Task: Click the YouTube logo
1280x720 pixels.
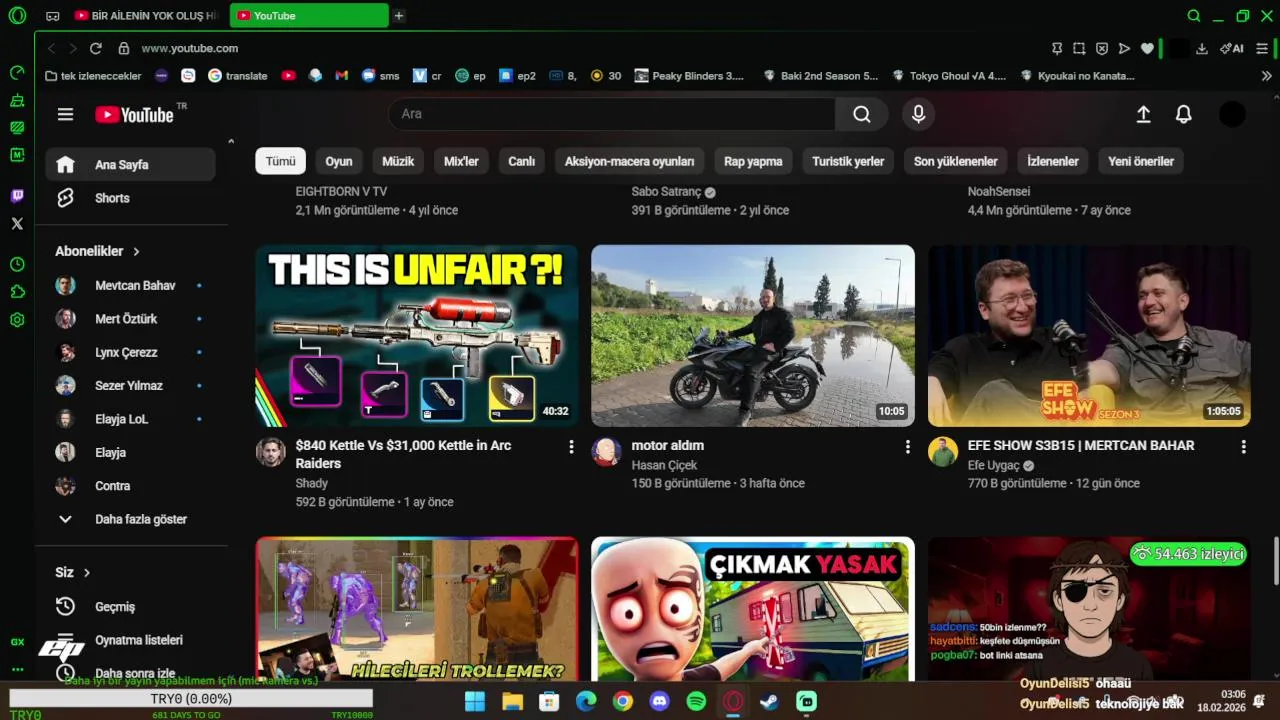Action: pyautogui.click(x=135, y=114)
